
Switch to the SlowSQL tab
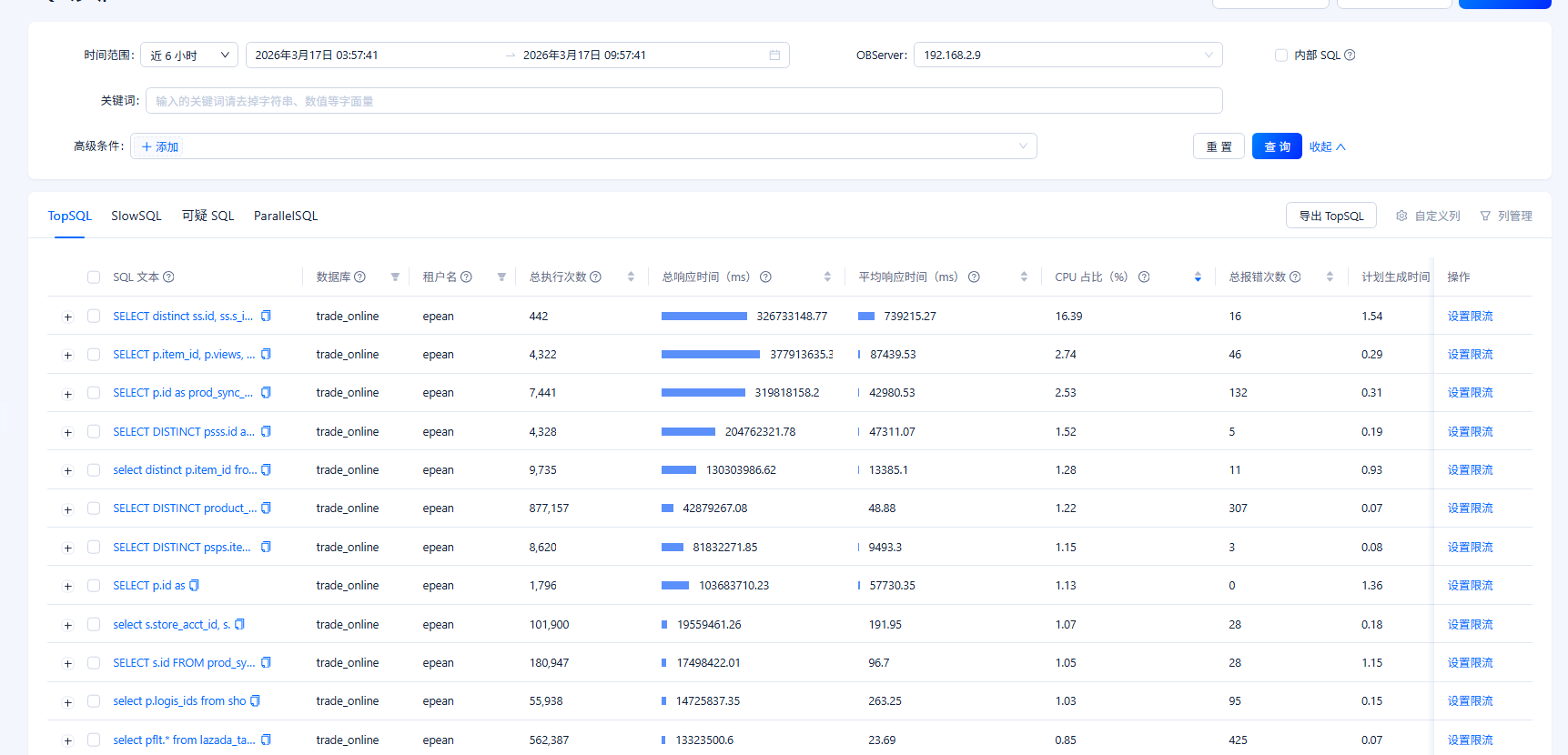(x=137, y=216)
